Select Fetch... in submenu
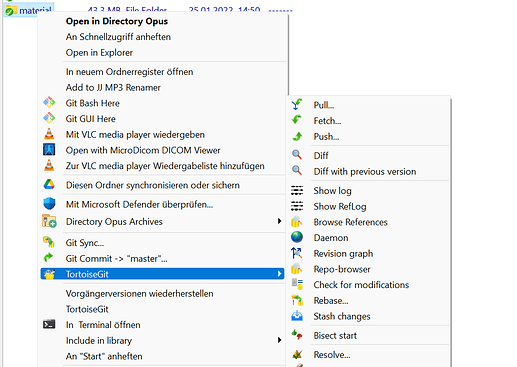This screenshot has height=367, width=517. [327, 121]
